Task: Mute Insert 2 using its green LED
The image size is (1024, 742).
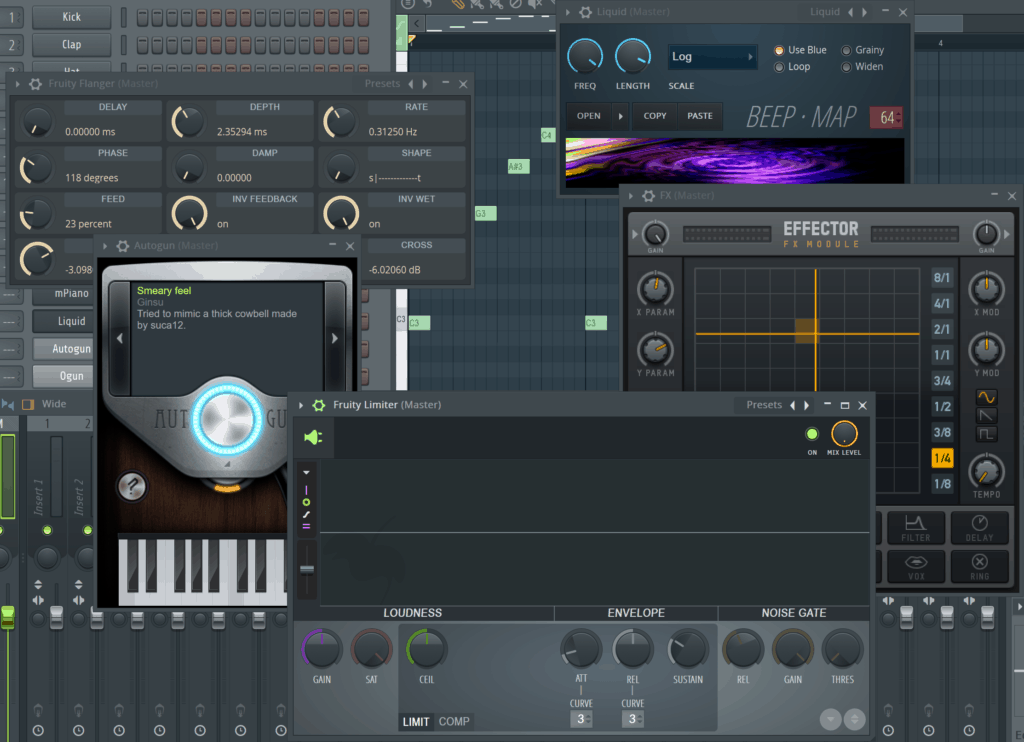Action: [x=88, y=530]
